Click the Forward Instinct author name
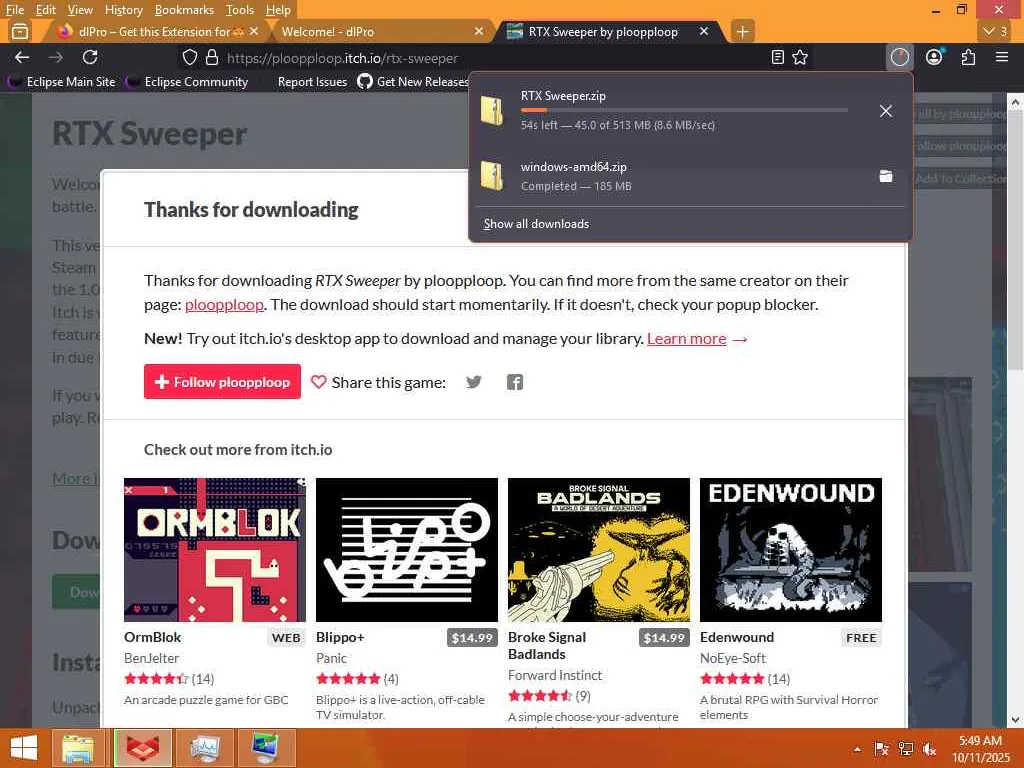 point(555,675)
